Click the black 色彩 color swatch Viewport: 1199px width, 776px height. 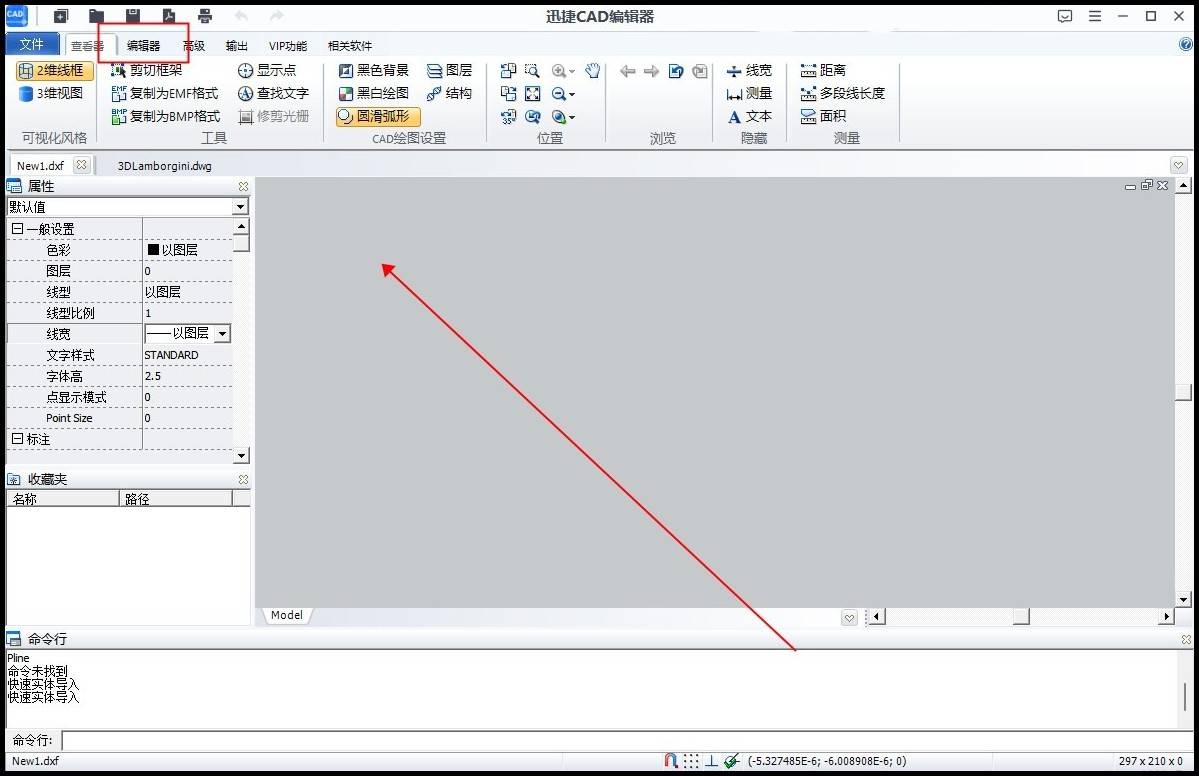point(153,249)
